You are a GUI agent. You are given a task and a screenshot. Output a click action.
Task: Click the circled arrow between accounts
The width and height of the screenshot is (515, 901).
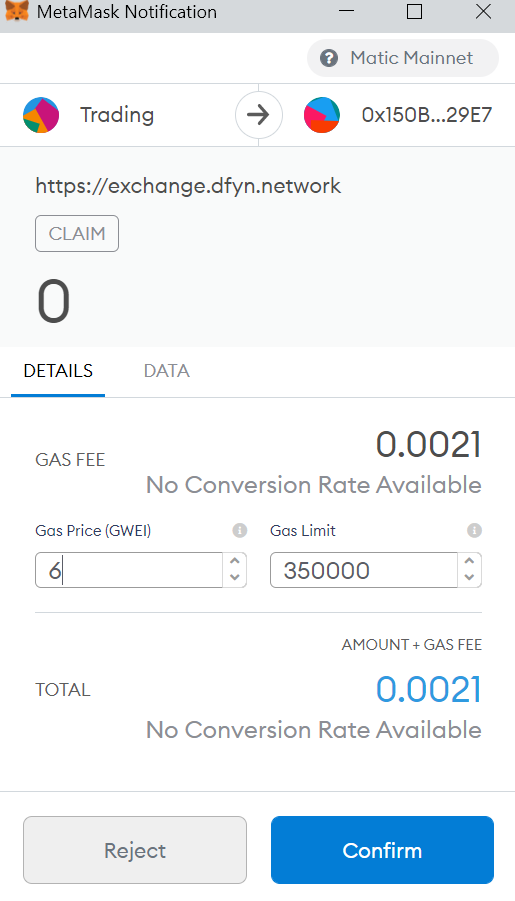(259, 115)
